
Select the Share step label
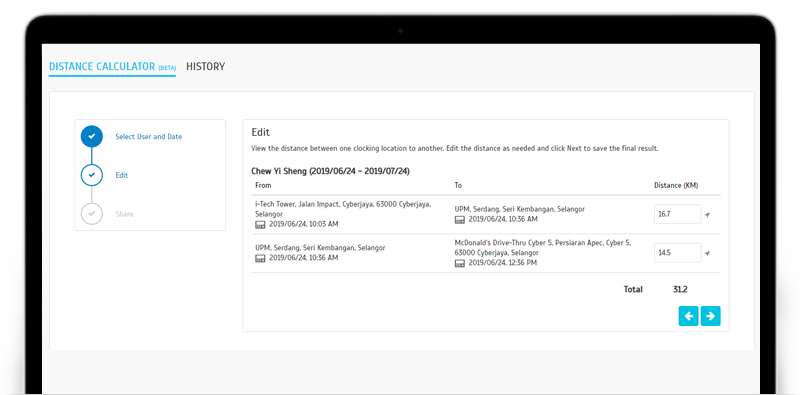point(124,214)
